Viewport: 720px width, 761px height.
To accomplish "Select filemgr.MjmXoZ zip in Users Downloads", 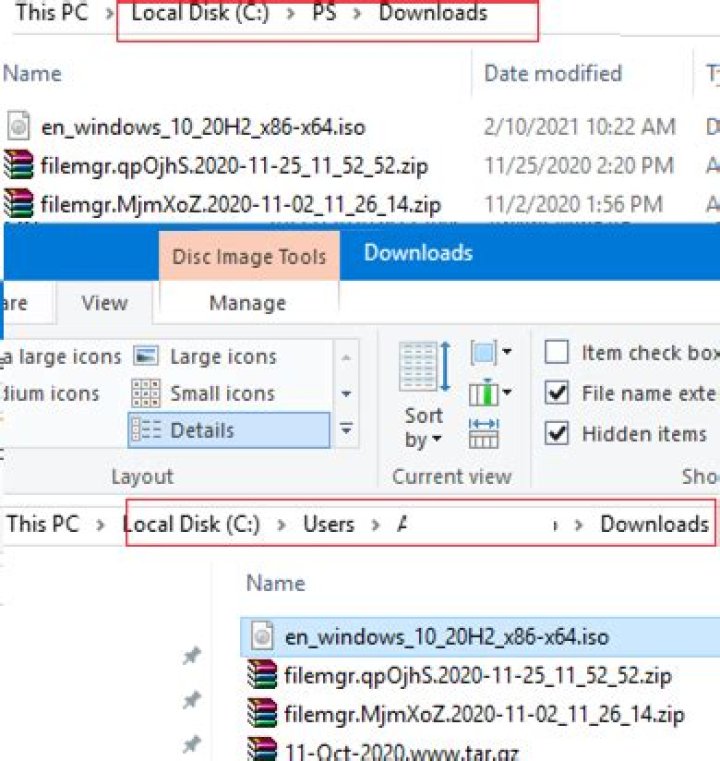I will tap(484, 714).
